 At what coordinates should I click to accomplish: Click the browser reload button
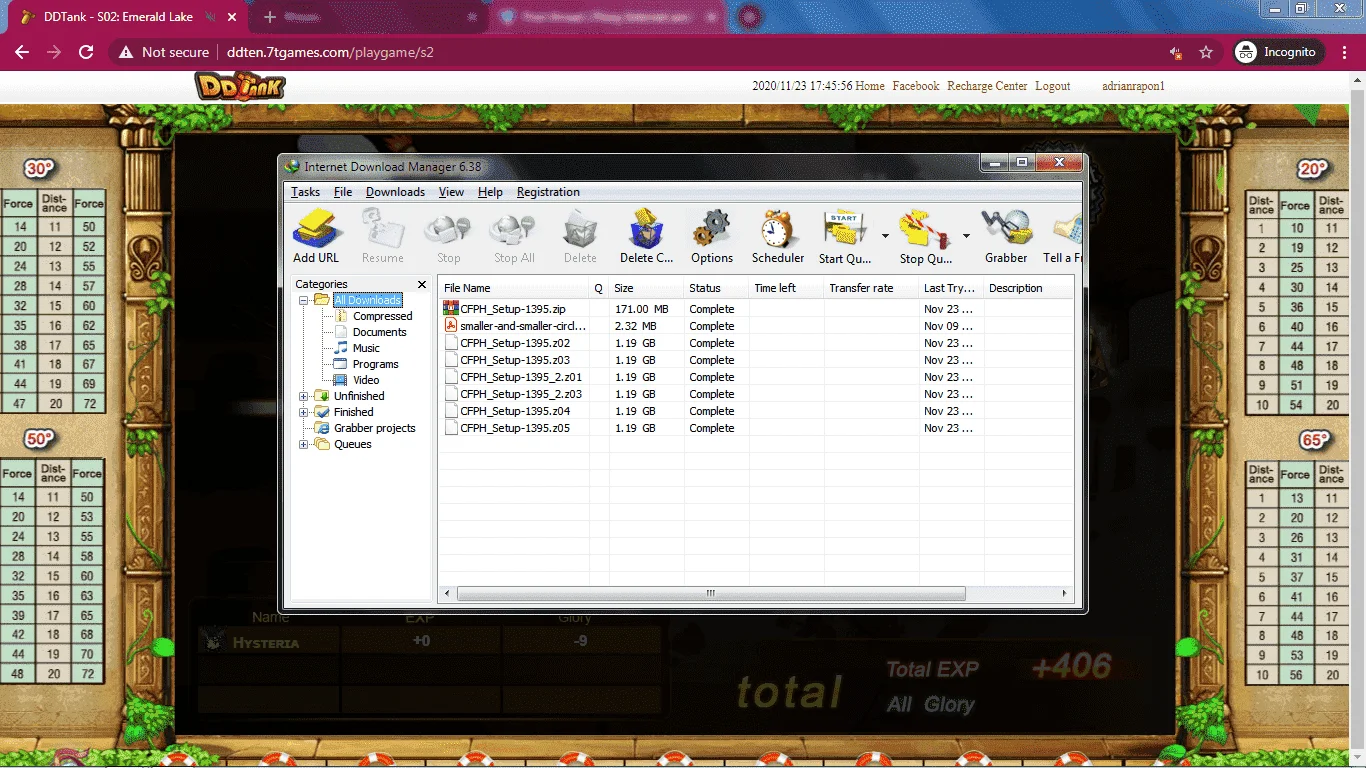tap(86, 52)
